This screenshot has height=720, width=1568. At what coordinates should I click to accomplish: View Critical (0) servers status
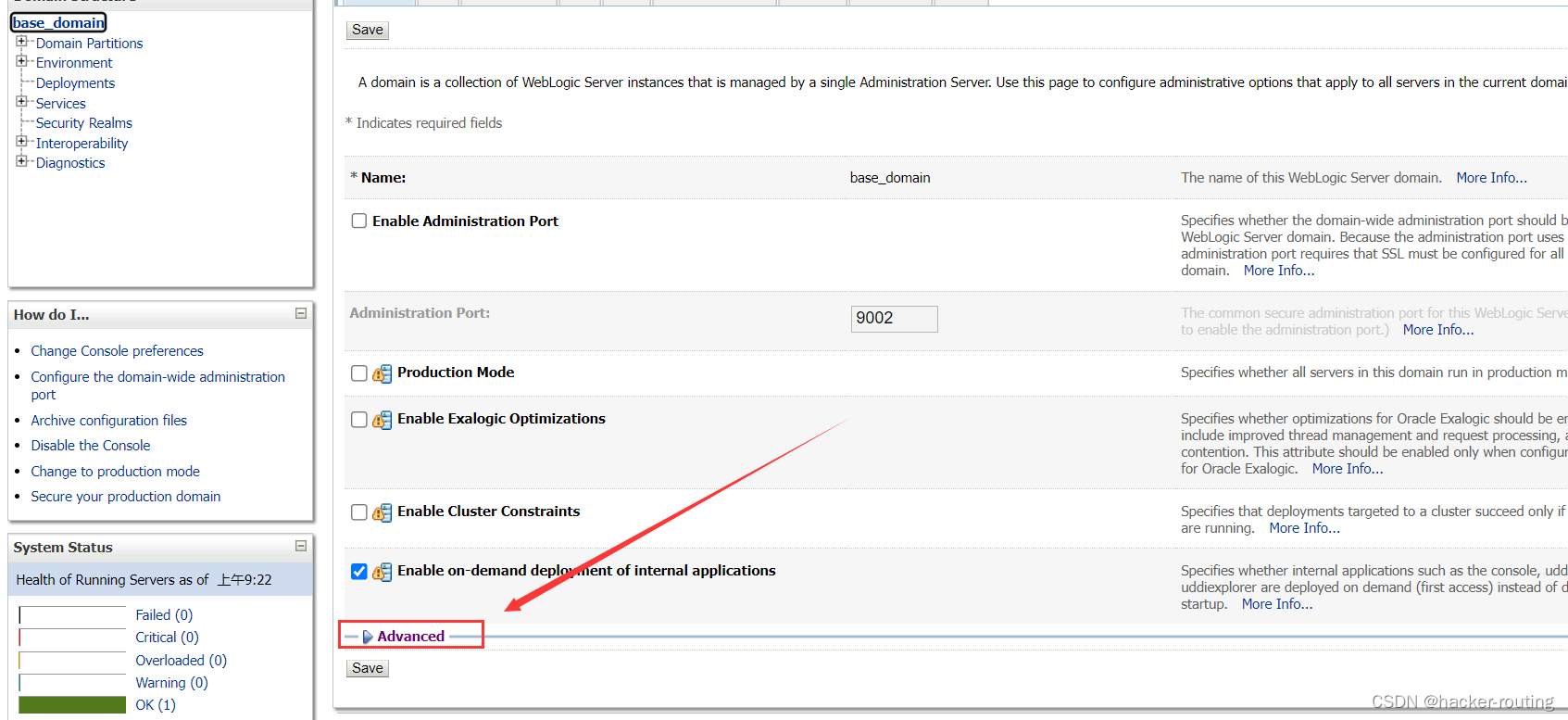[x=167, y=638]
